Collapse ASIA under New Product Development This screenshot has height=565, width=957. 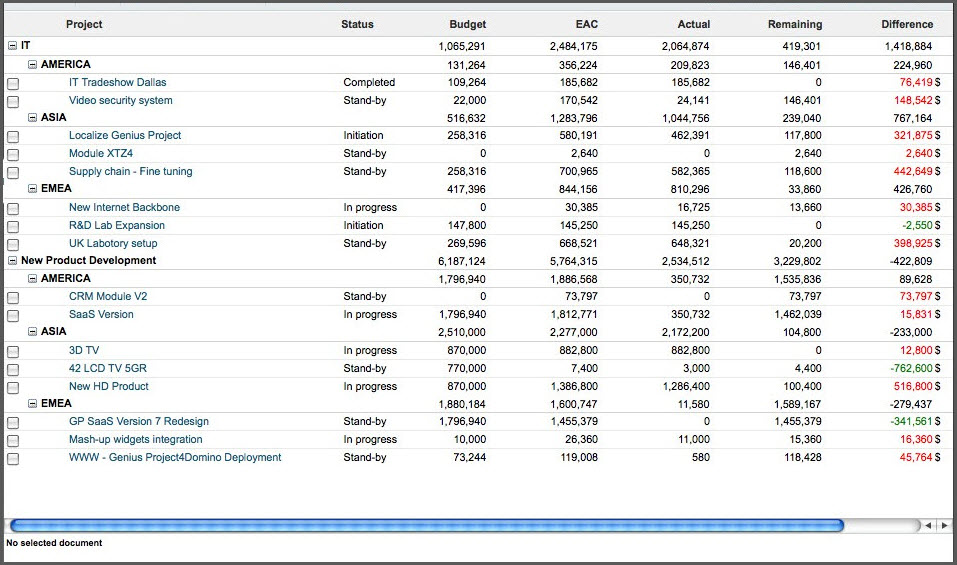[32, 331]
